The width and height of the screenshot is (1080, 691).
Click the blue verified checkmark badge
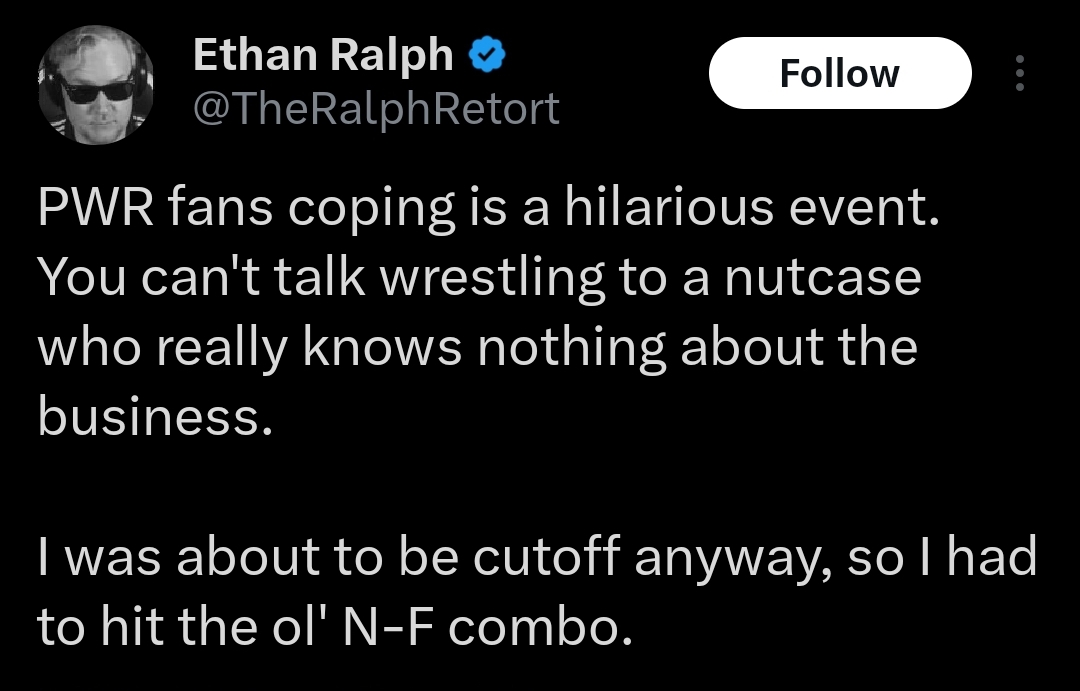pos(487,56)
